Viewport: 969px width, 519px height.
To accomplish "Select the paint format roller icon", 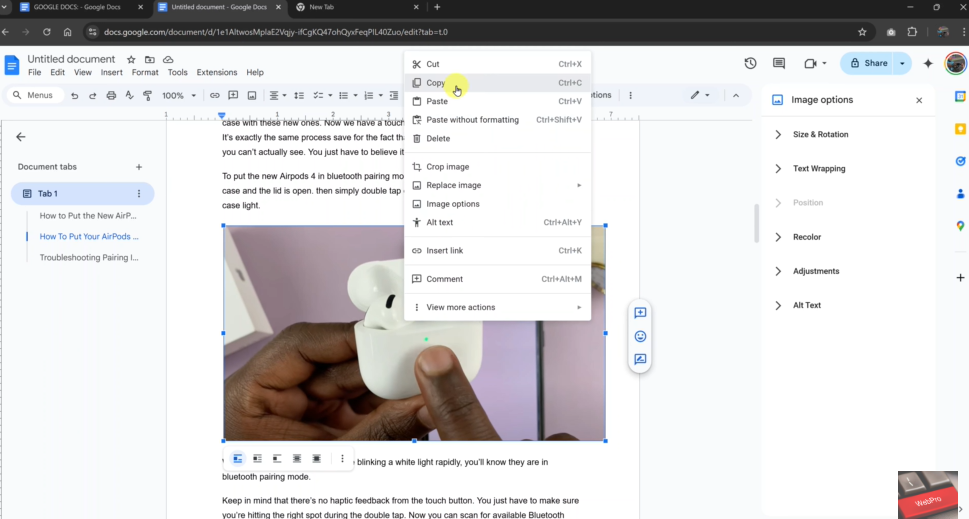I will 147,96.
